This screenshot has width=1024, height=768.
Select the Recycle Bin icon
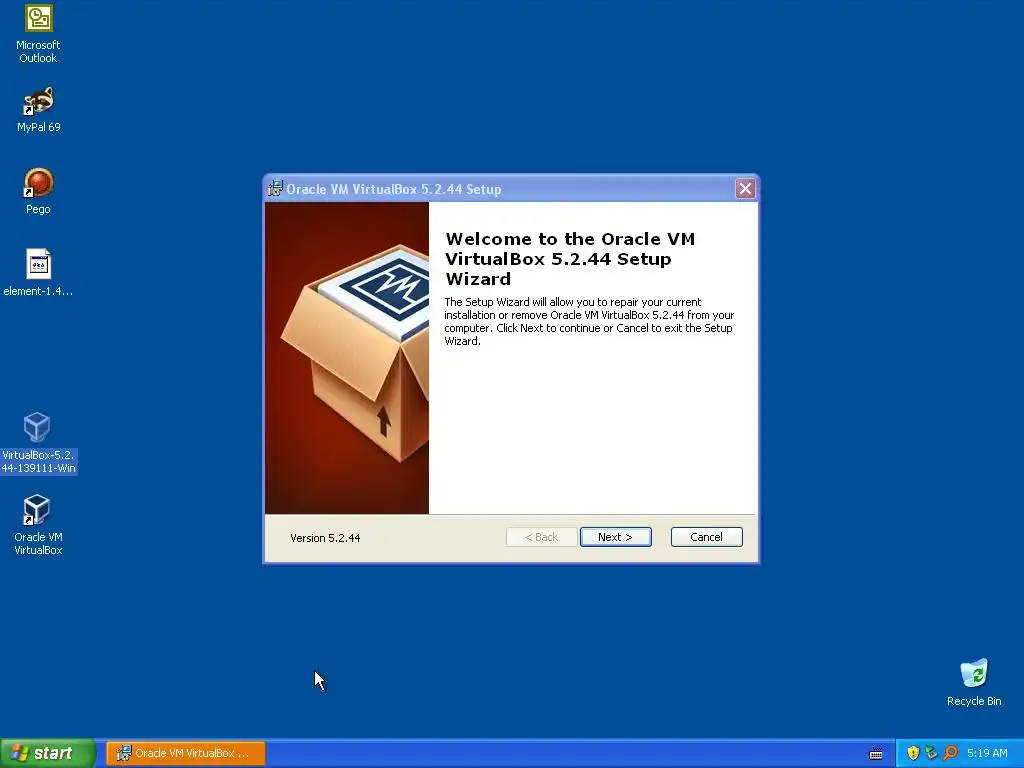tap(974, 683)
